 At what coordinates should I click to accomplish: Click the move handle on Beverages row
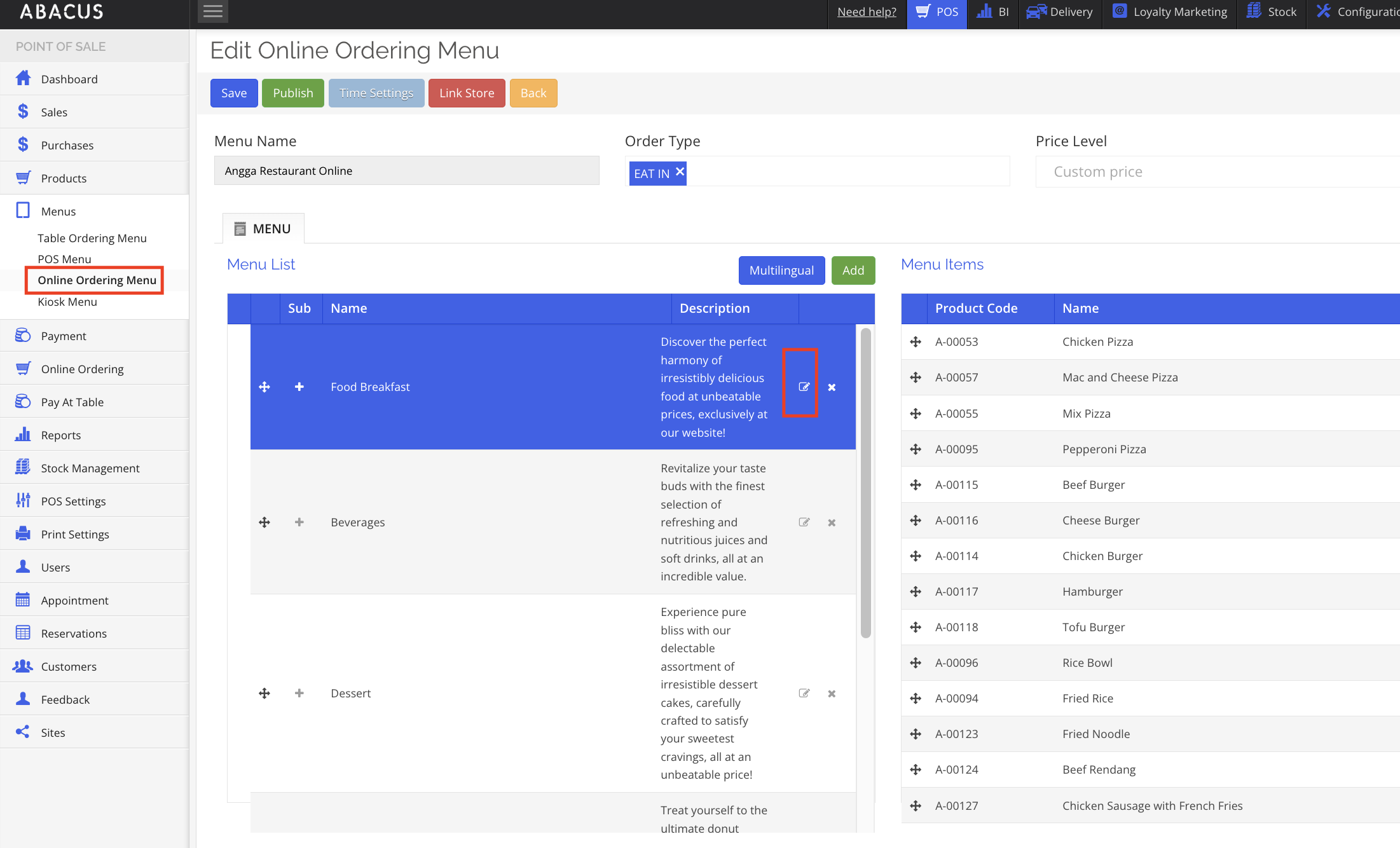[264, 523]
